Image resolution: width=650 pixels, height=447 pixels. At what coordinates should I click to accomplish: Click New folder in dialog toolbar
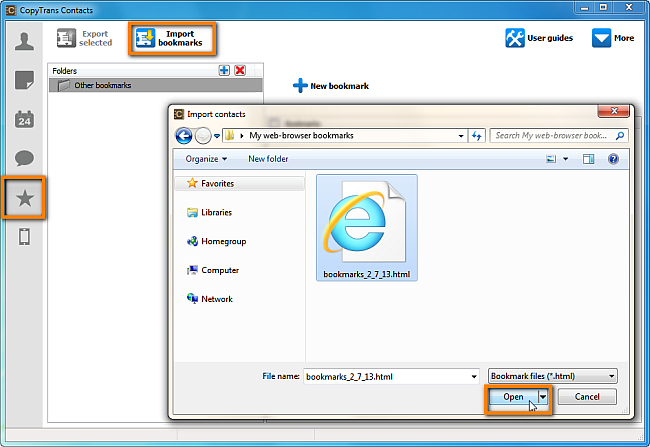tap(268, 159)
